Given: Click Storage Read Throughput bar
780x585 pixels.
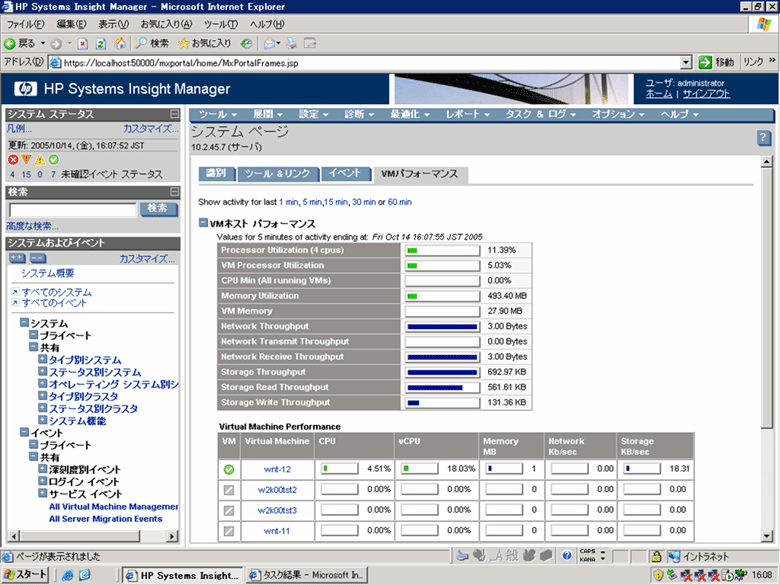Looking at the screenshot, I should coord(442,388).
